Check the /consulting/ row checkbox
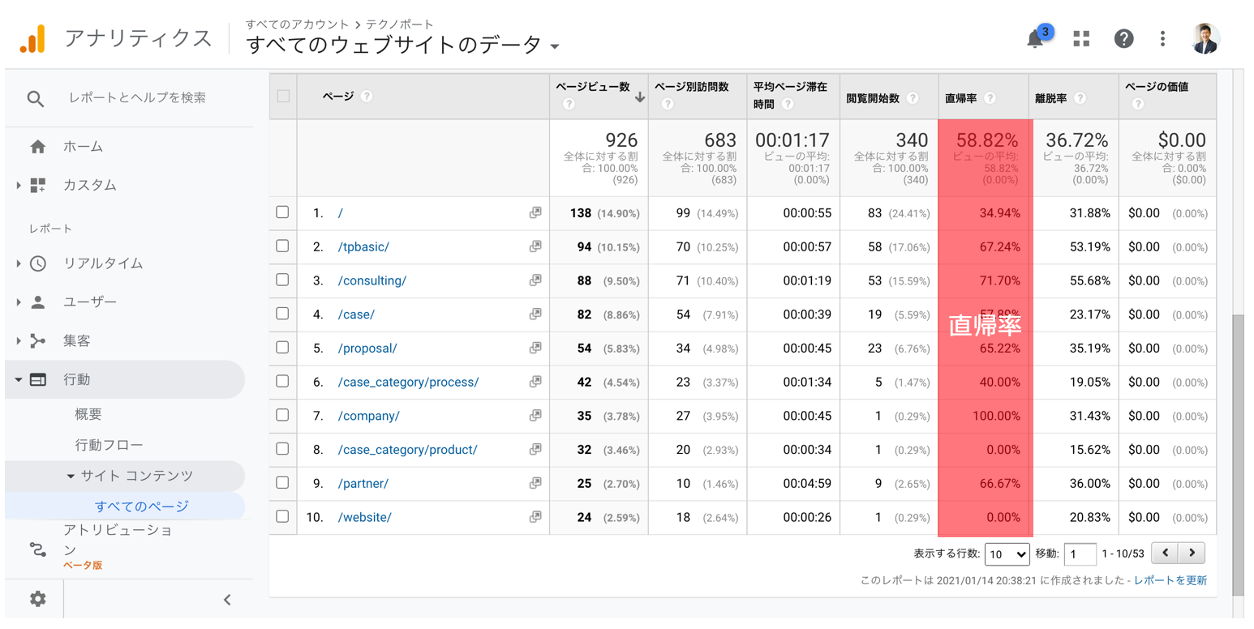This screenshot has width=1254, height=629. point(283,280)
